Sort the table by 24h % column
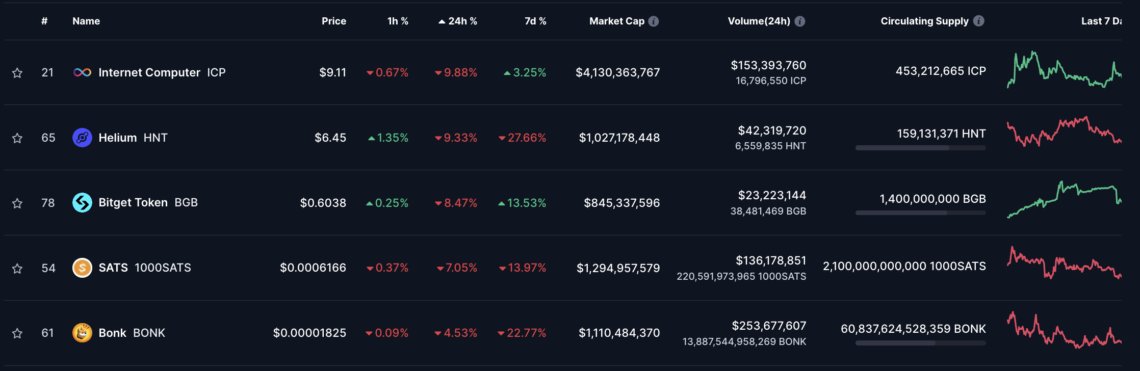 click(x=457, y=21)
